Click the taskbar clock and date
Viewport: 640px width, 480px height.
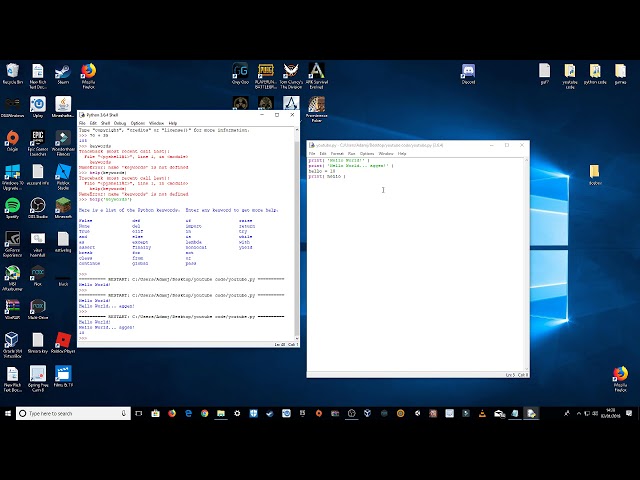[x=611, y=413]
